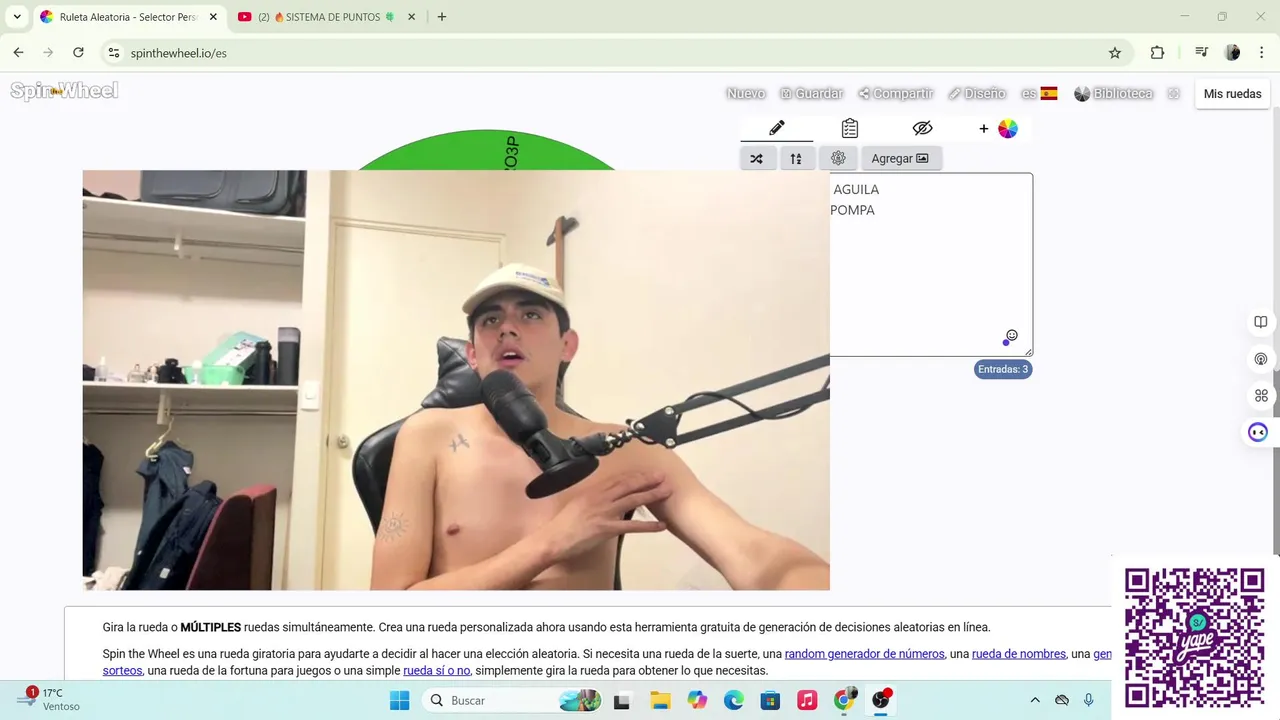Click the AGUILA entry text

tap(856, 189)
